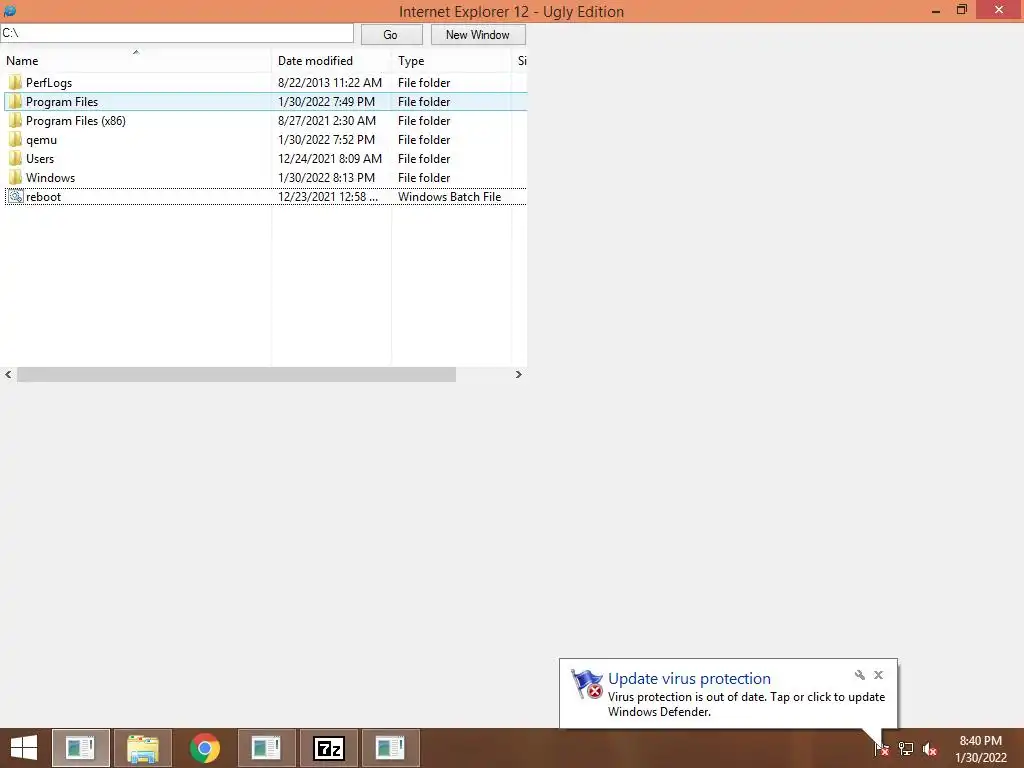This screenshot has height=768, width=1024.
Task: Click date 1/30/2022 8:13 PM
Action: point(327,178)
